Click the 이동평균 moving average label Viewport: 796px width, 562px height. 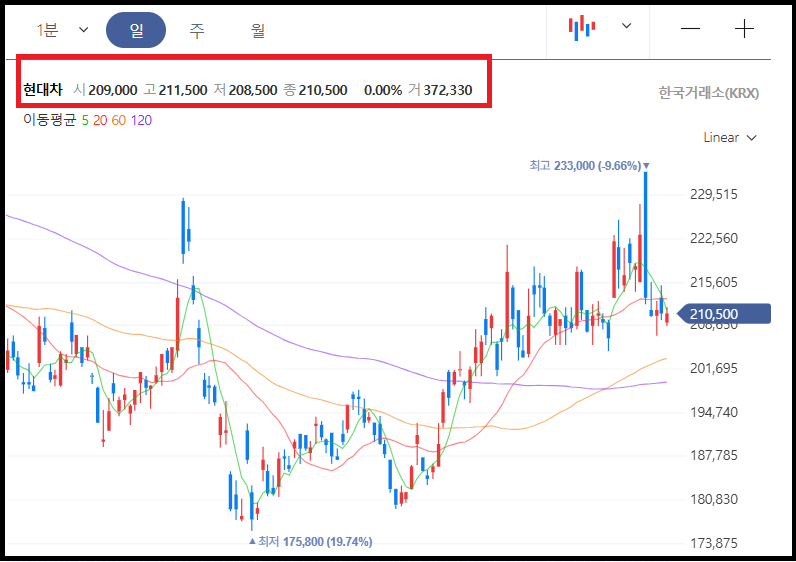(49, 120)
